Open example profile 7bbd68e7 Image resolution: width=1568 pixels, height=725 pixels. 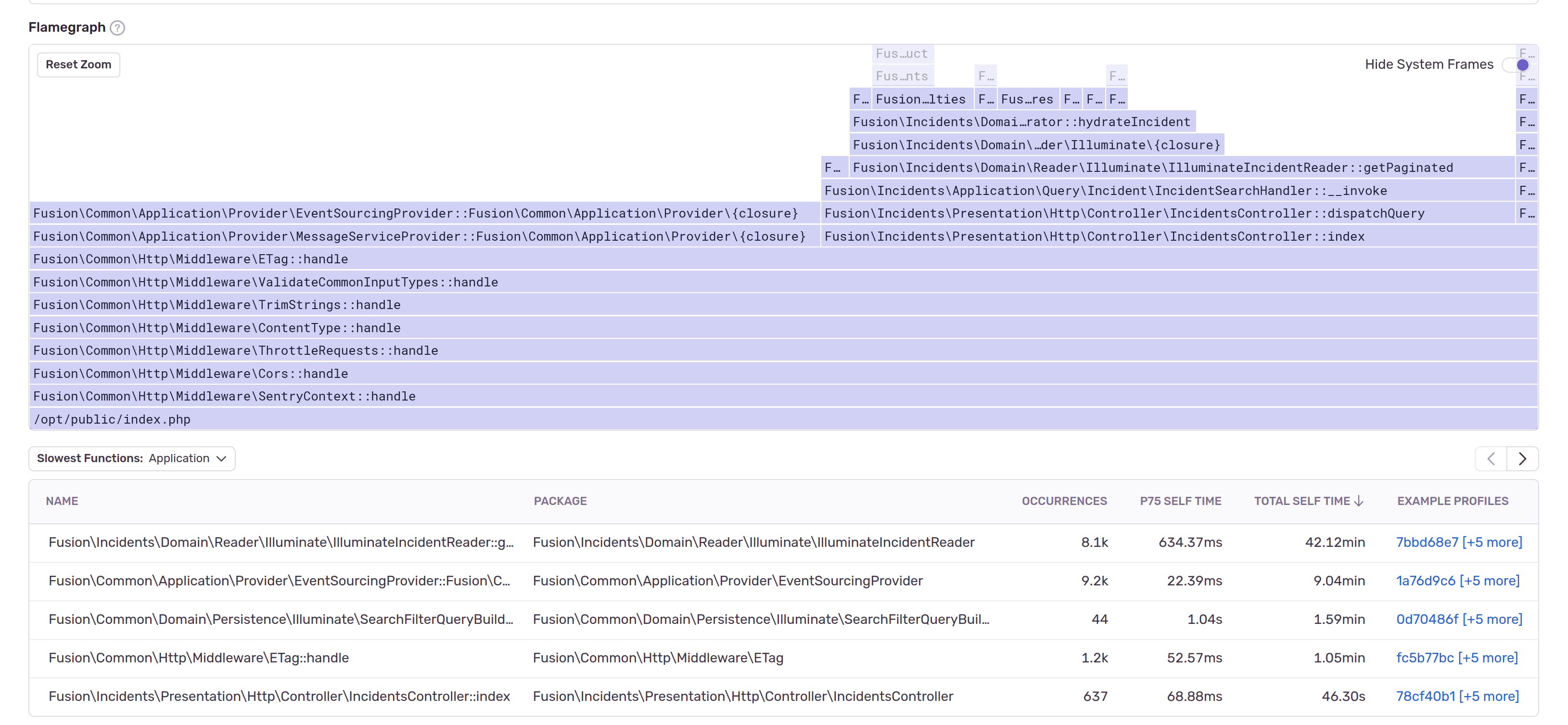(x=1427, y=542)
